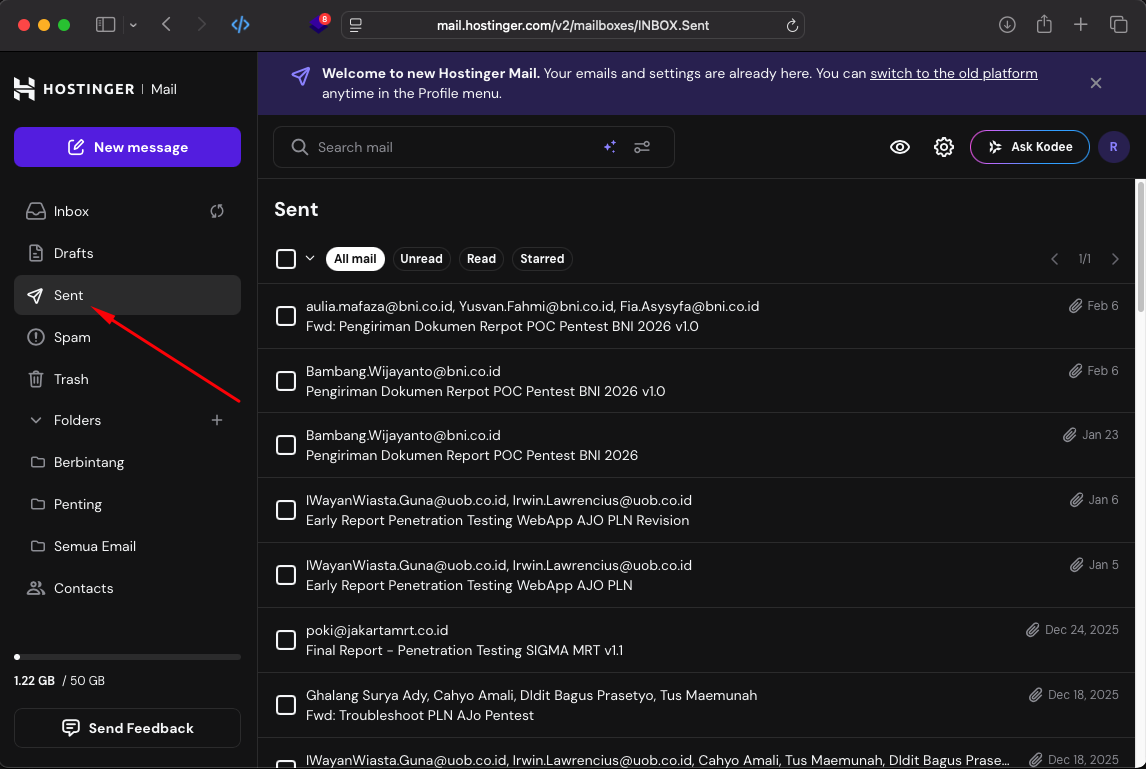Select the poki@jakartamrt.co.id email checkbox
1146x769 pixels.
tap(286, 640)
